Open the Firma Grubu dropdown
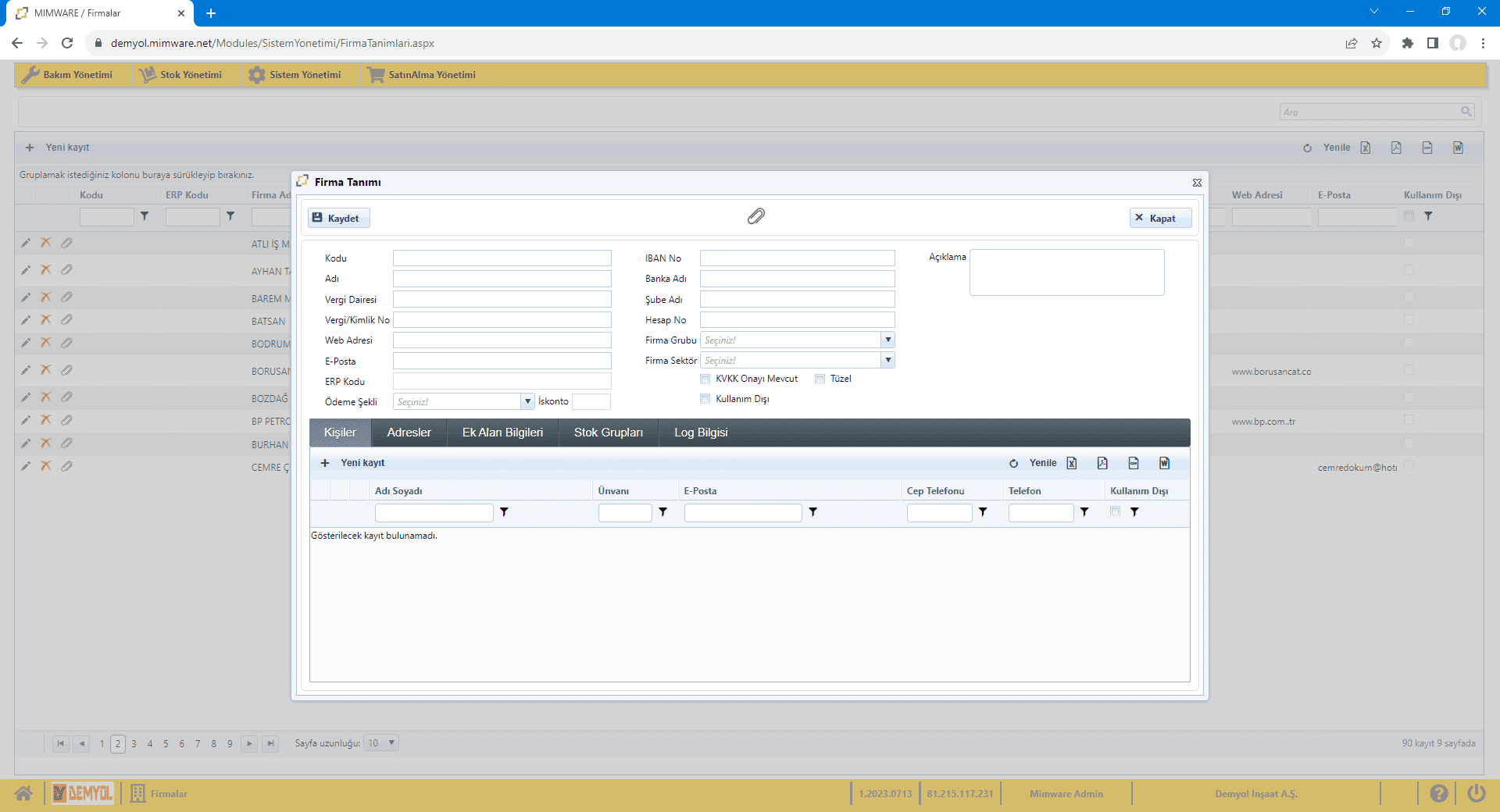Image resolution: width=1500 pixels, height=812 pixels. pos(887,340)
